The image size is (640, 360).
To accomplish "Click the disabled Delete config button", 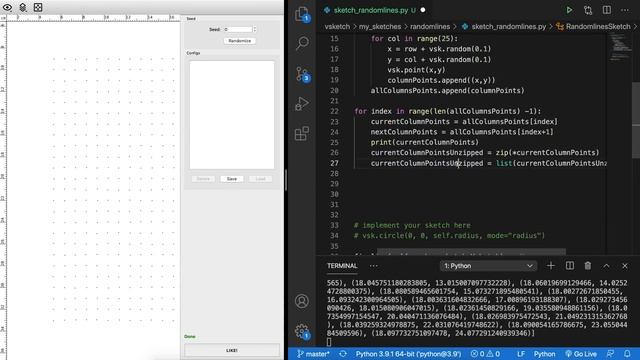I will [203, 179].
